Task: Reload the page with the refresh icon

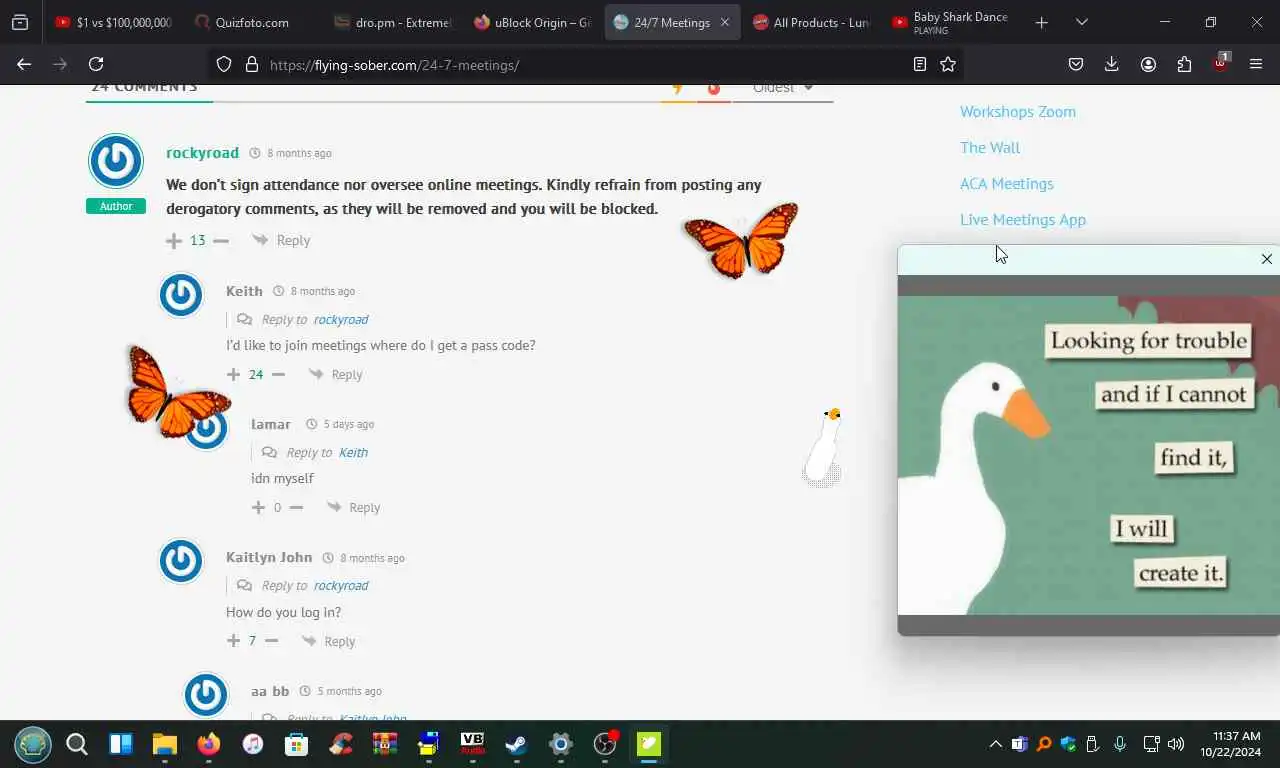Action: 96,64
